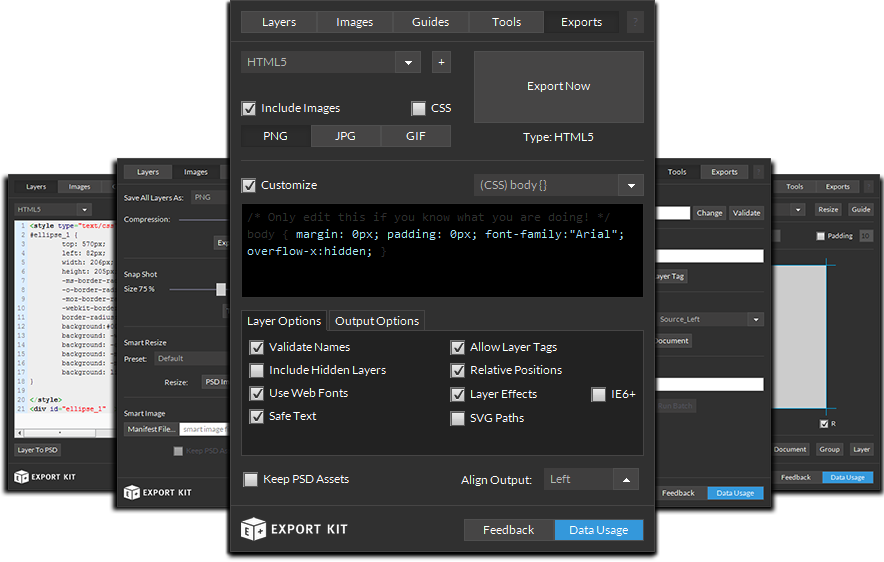884x562 pixels.
Task: Toggle the Include Images checkbox
Action: (x=249, y=108)
